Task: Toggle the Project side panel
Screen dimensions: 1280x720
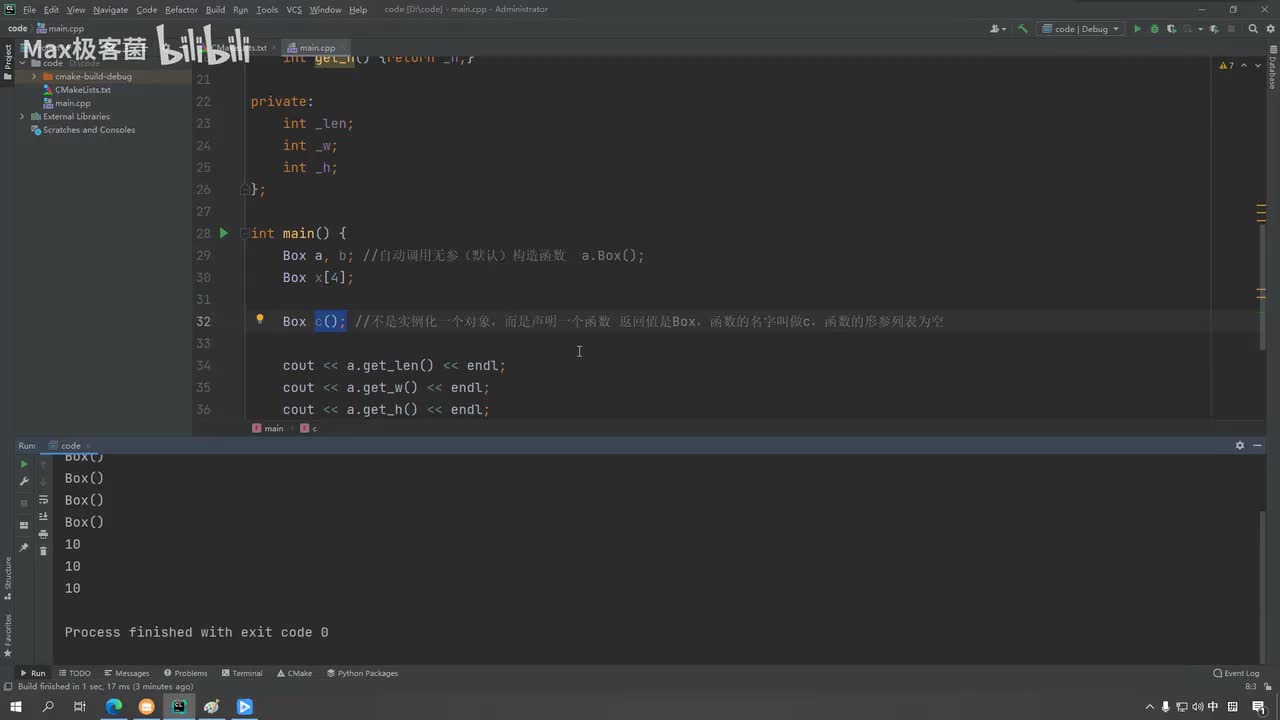Action: tap(7, 62)
